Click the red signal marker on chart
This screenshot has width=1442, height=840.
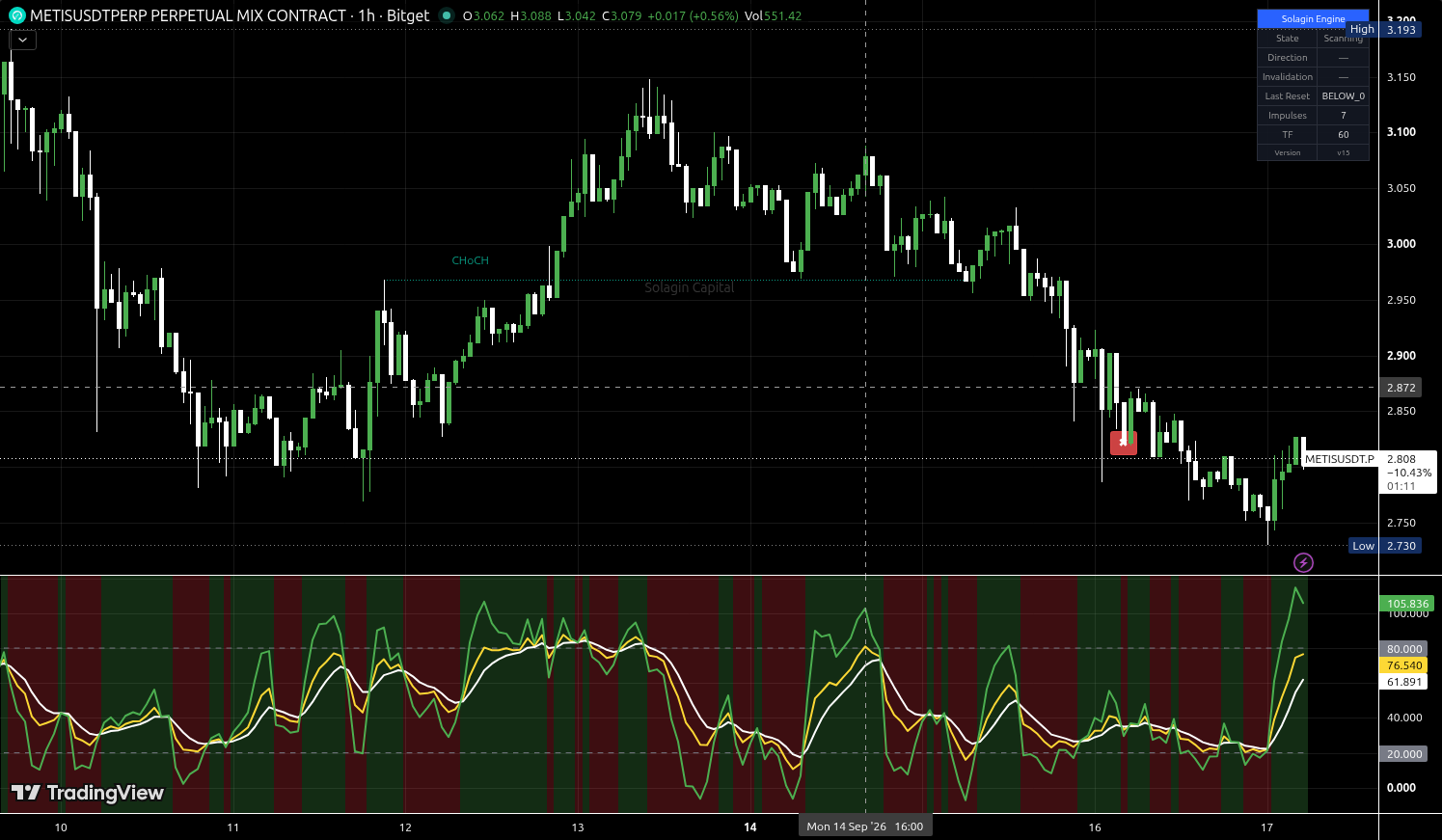click(x=1124, y=443)
